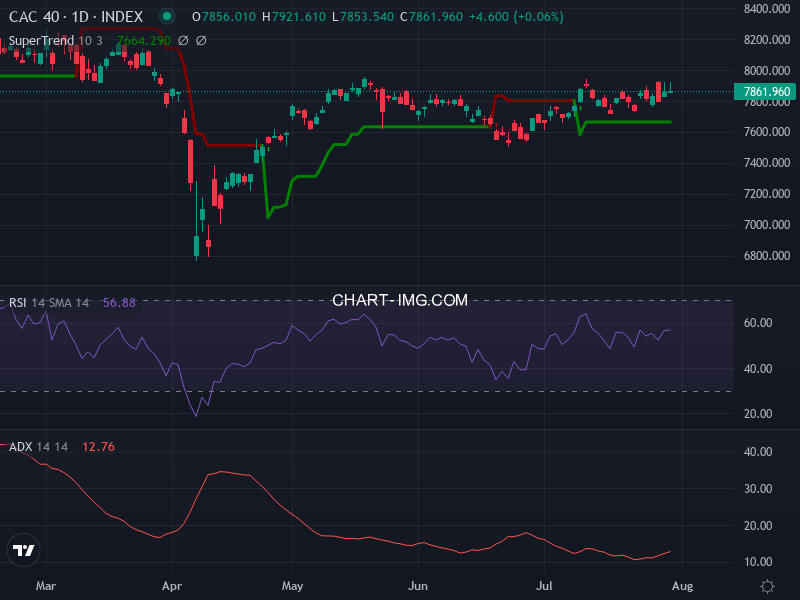Click the 8000.000 price scale label
Viewport: 800px width, 600px height.
tap(767, 70)
